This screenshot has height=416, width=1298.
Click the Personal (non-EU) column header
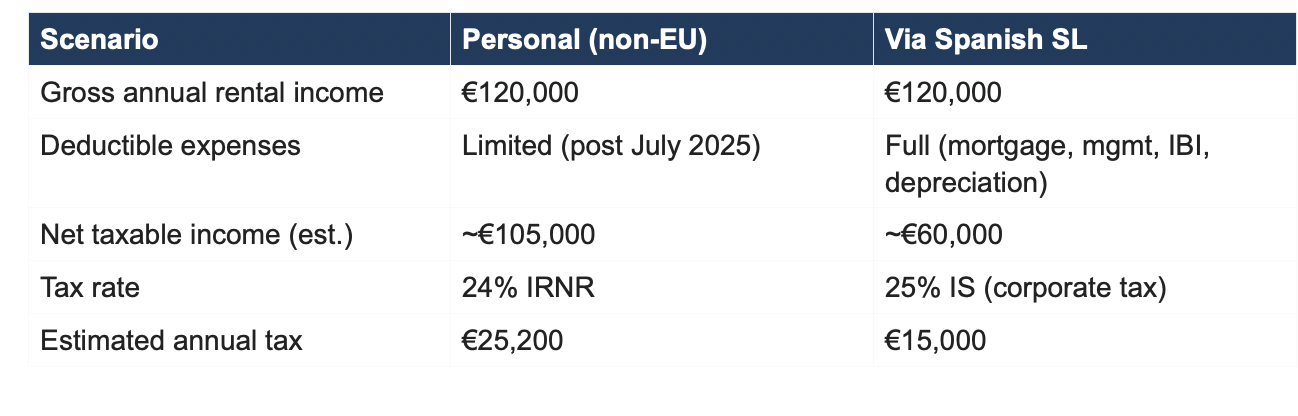point(584,42)
